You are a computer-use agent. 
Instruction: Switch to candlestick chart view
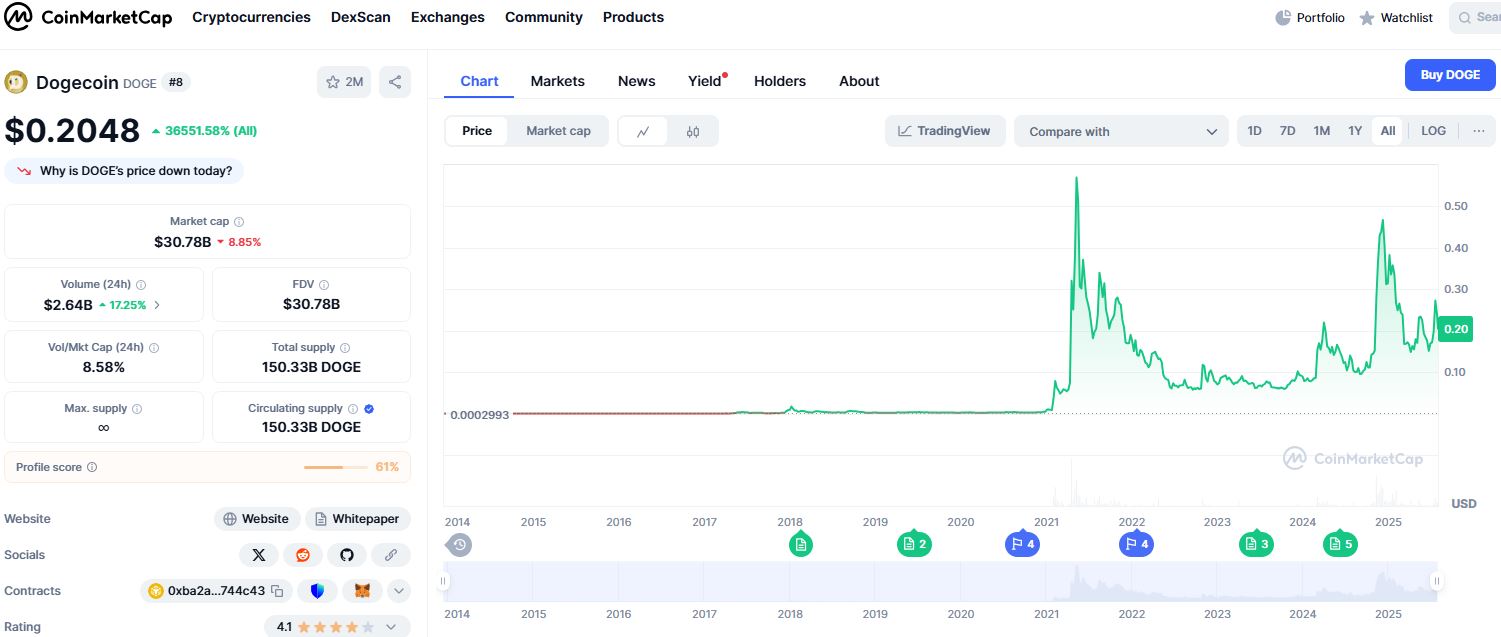[693, 131]
